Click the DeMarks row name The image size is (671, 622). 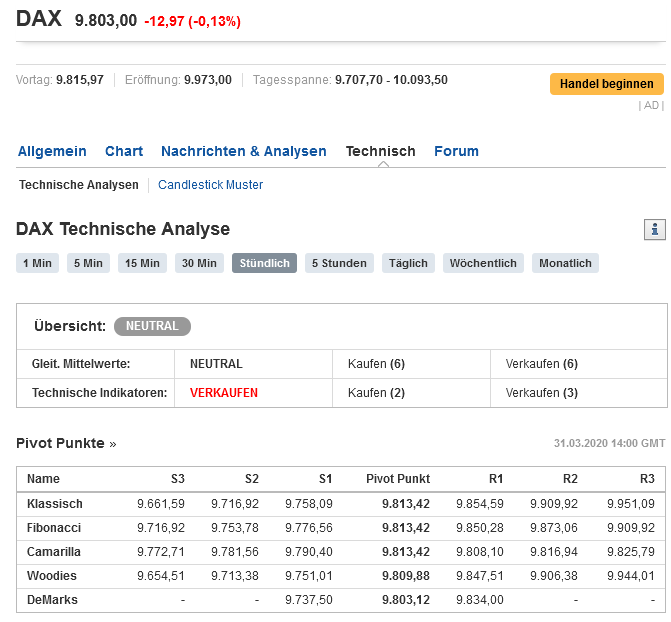[x=52, y=599]
